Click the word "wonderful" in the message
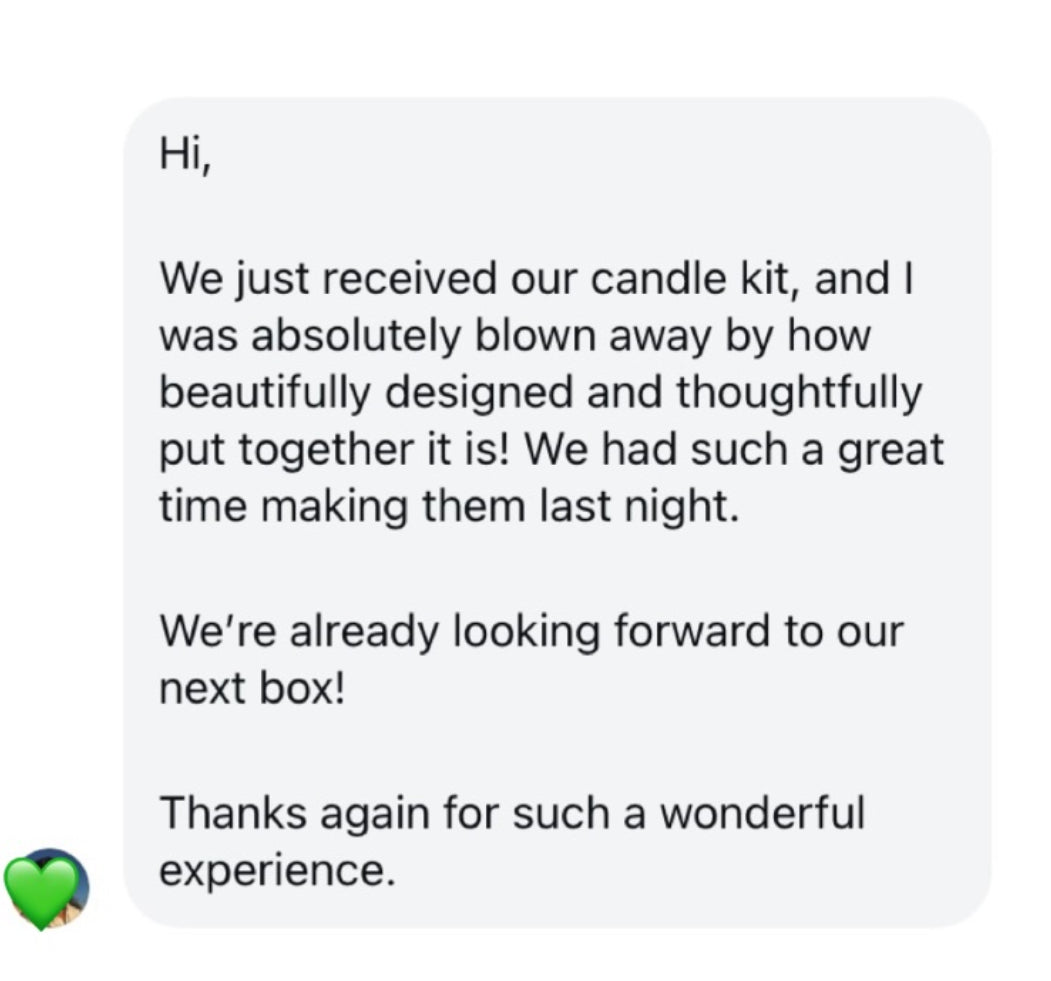The height and width of the screenshot is (981, 1051). click(762, 812)
